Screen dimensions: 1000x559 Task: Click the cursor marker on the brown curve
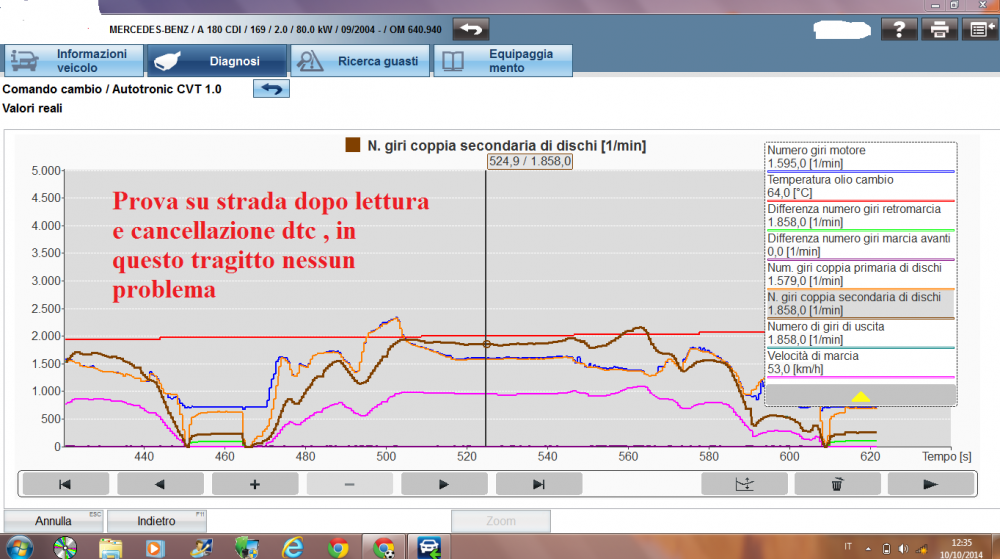[486, 344]
